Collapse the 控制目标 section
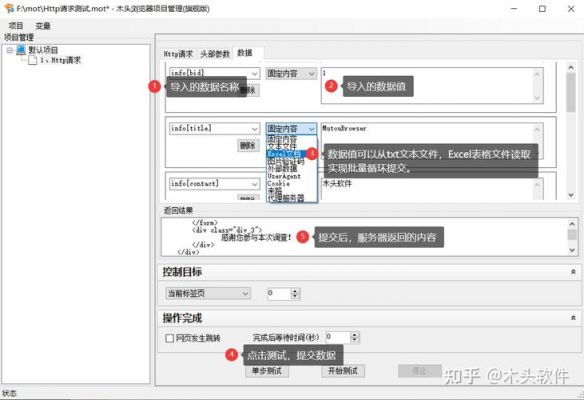Screen dimensions: 584x400 pyautogui.click(x=573, y=272)
